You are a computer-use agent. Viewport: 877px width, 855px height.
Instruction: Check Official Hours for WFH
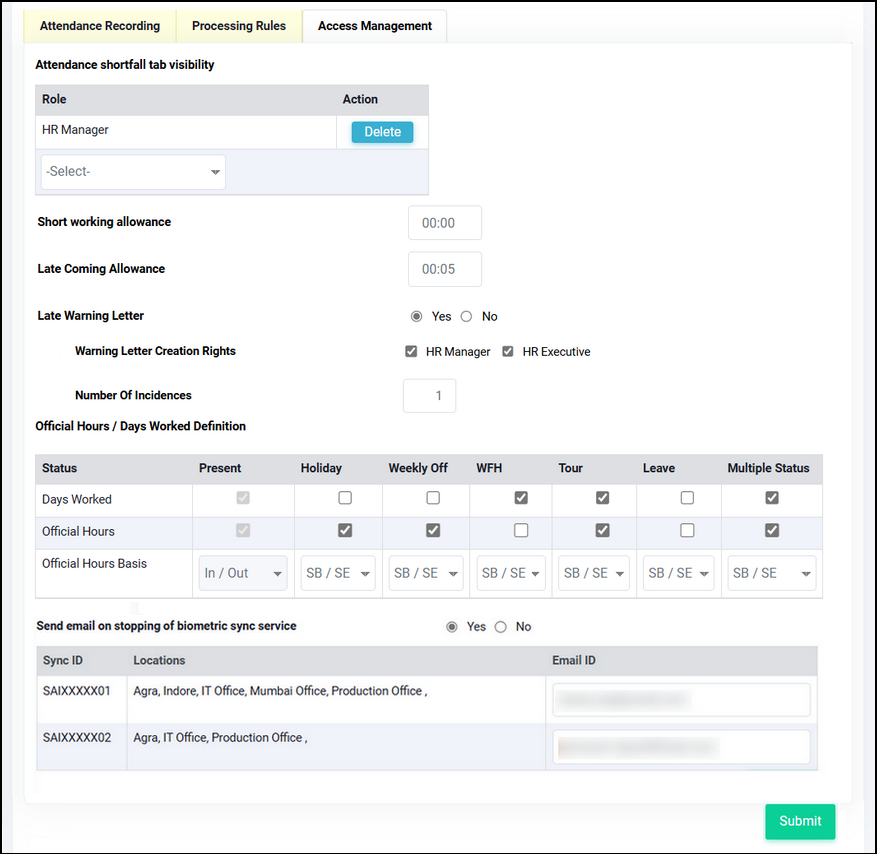tap(521, 530)
